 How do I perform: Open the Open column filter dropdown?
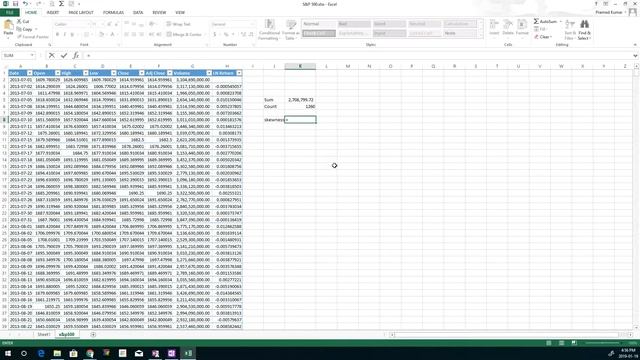pyautogui.click(x=58, y=73)
